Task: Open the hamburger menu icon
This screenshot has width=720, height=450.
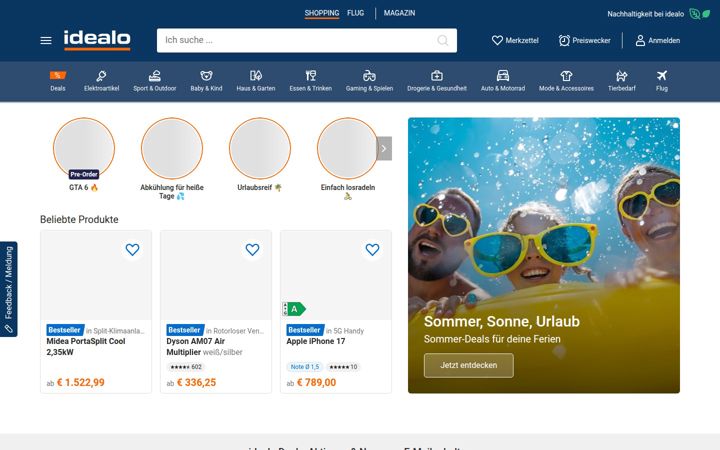Action: point(46,40)
